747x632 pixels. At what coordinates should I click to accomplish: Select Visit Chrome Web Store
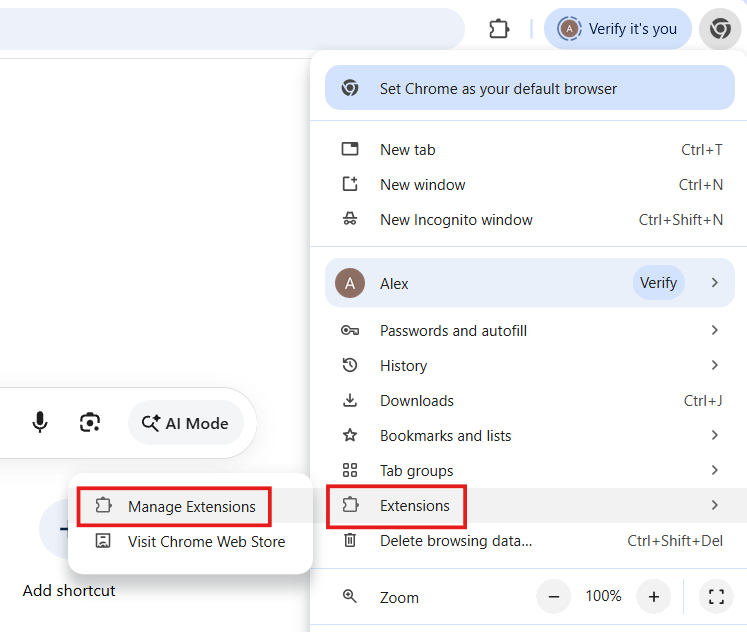pyautogui.click(x=191, y=542)
